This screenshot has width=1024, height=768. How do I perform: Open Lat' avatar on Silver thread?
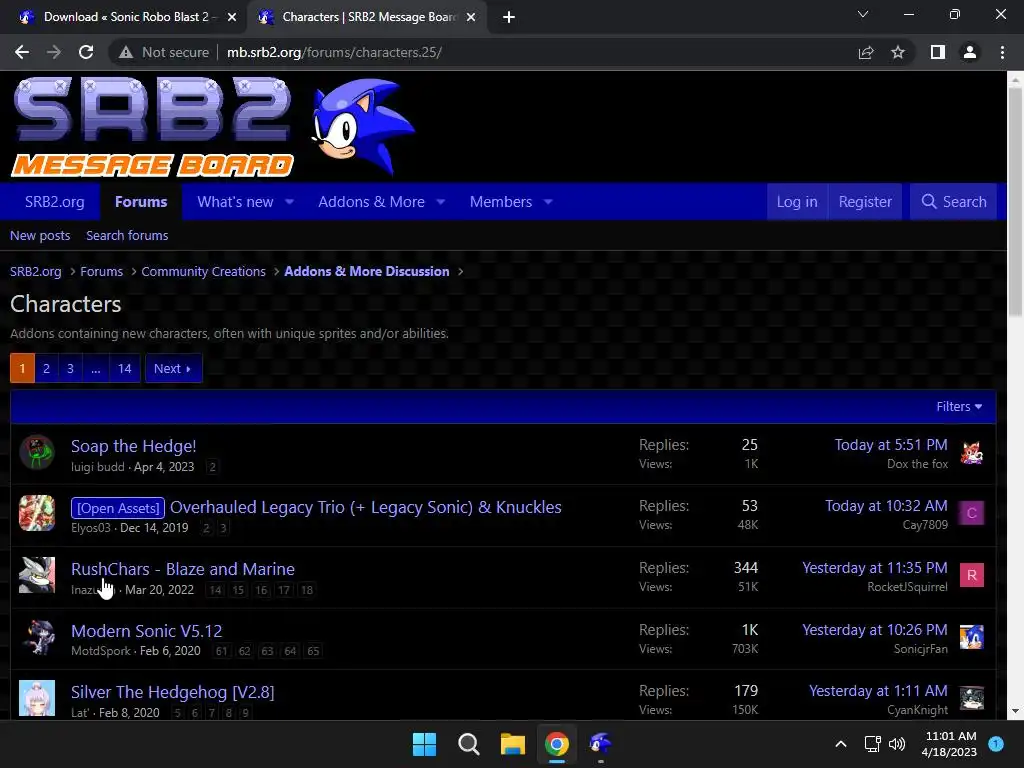click(x=37, y=698)
